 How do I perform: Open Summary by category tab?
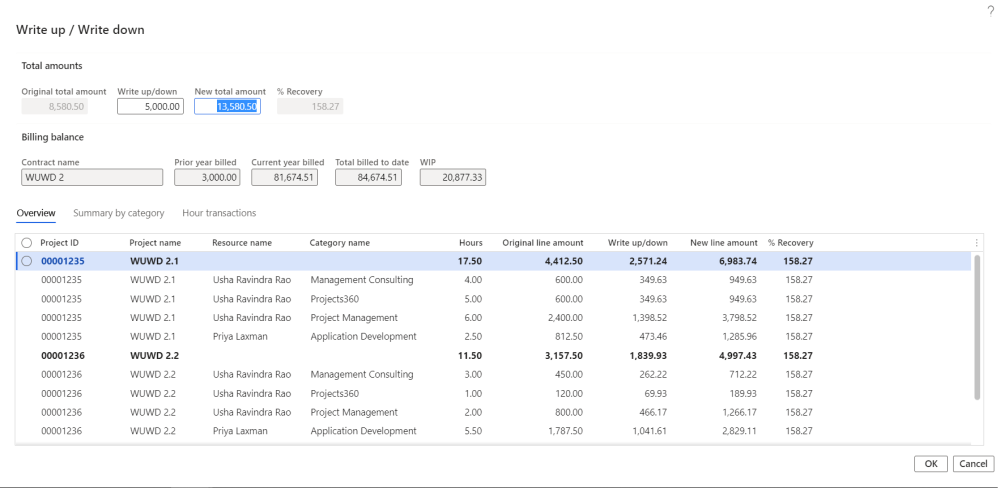click(x=118, y=213)
